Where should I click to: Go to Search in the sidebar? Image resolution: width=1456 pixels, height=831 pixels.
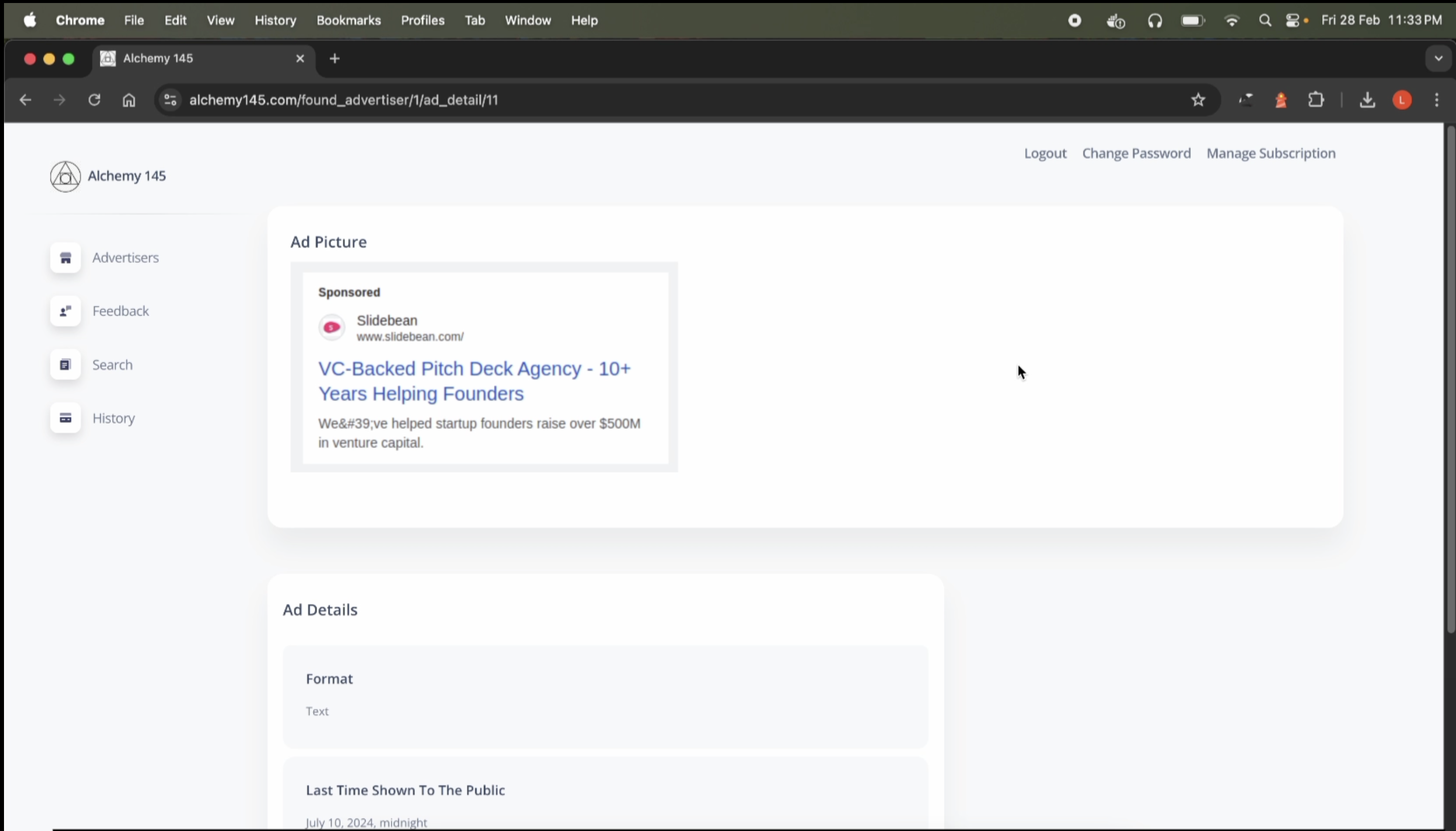click(x=112, y=365)
